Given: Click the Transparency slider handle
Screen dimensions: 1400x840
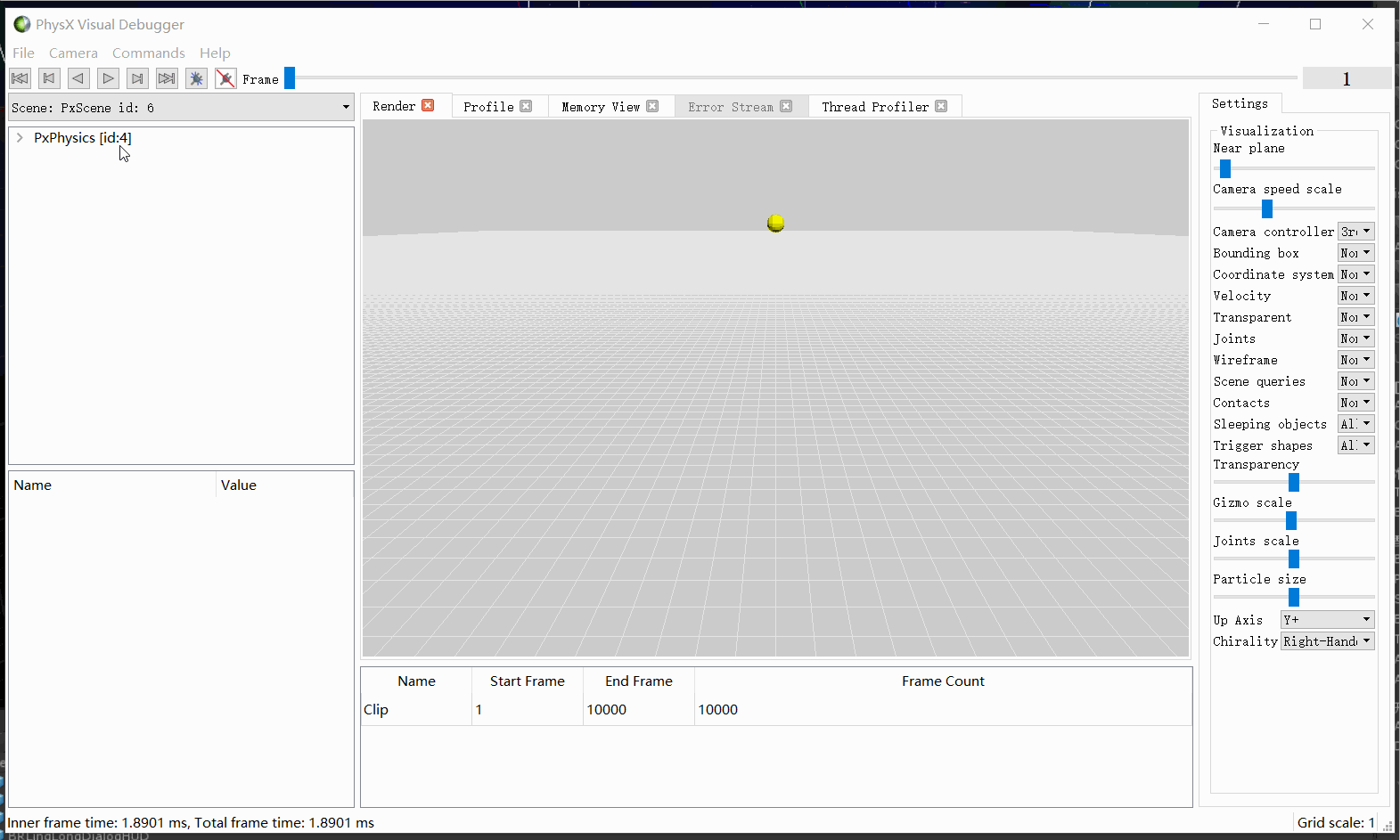Looking at the screenshot, I should [1294, 482].
